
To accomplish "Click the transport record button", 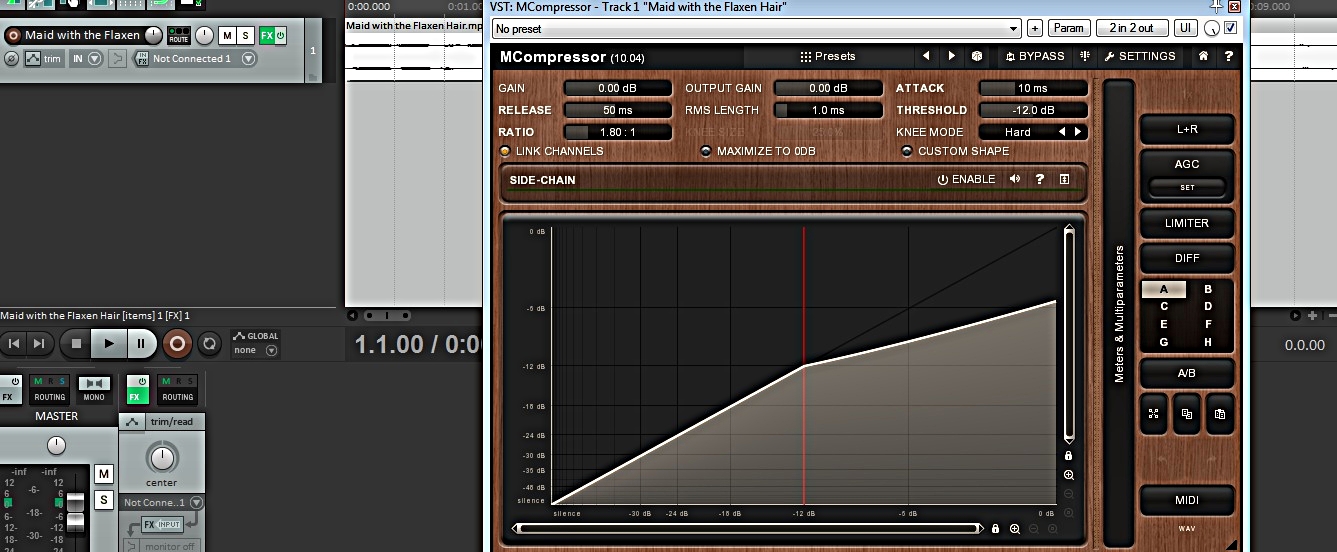I will coord(177,344).
